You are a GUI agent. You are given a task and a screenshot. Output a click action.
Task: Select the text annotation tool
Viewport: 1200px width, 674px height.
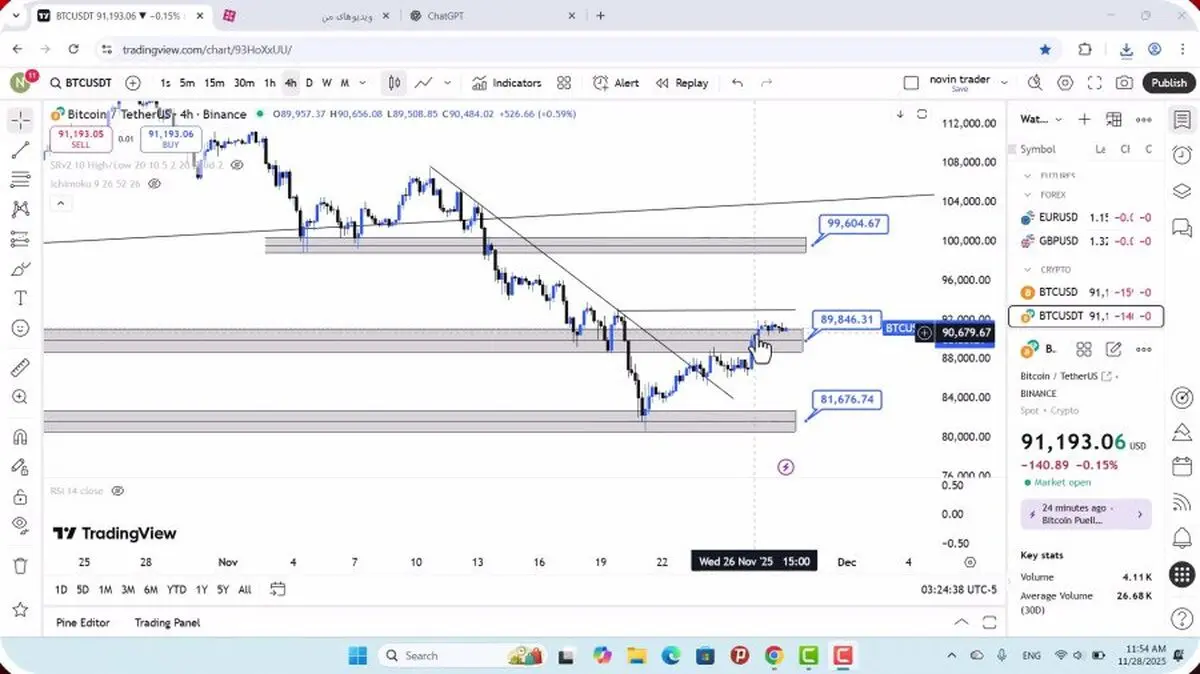tap(20, 298)
